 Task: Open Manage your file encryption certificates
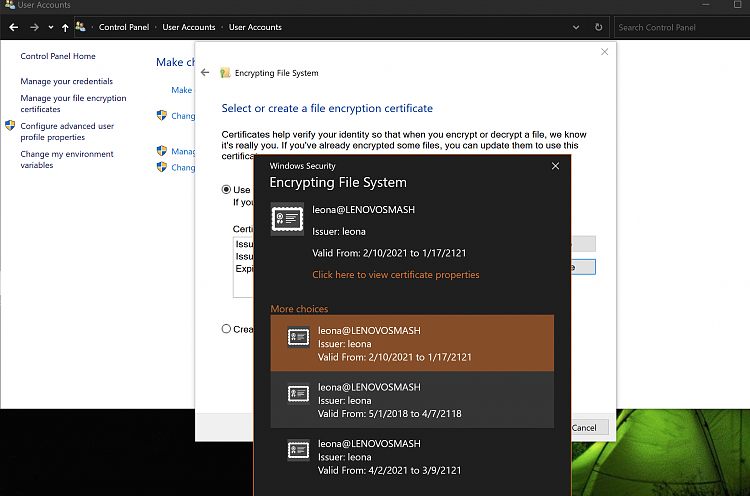click(73, 103)
